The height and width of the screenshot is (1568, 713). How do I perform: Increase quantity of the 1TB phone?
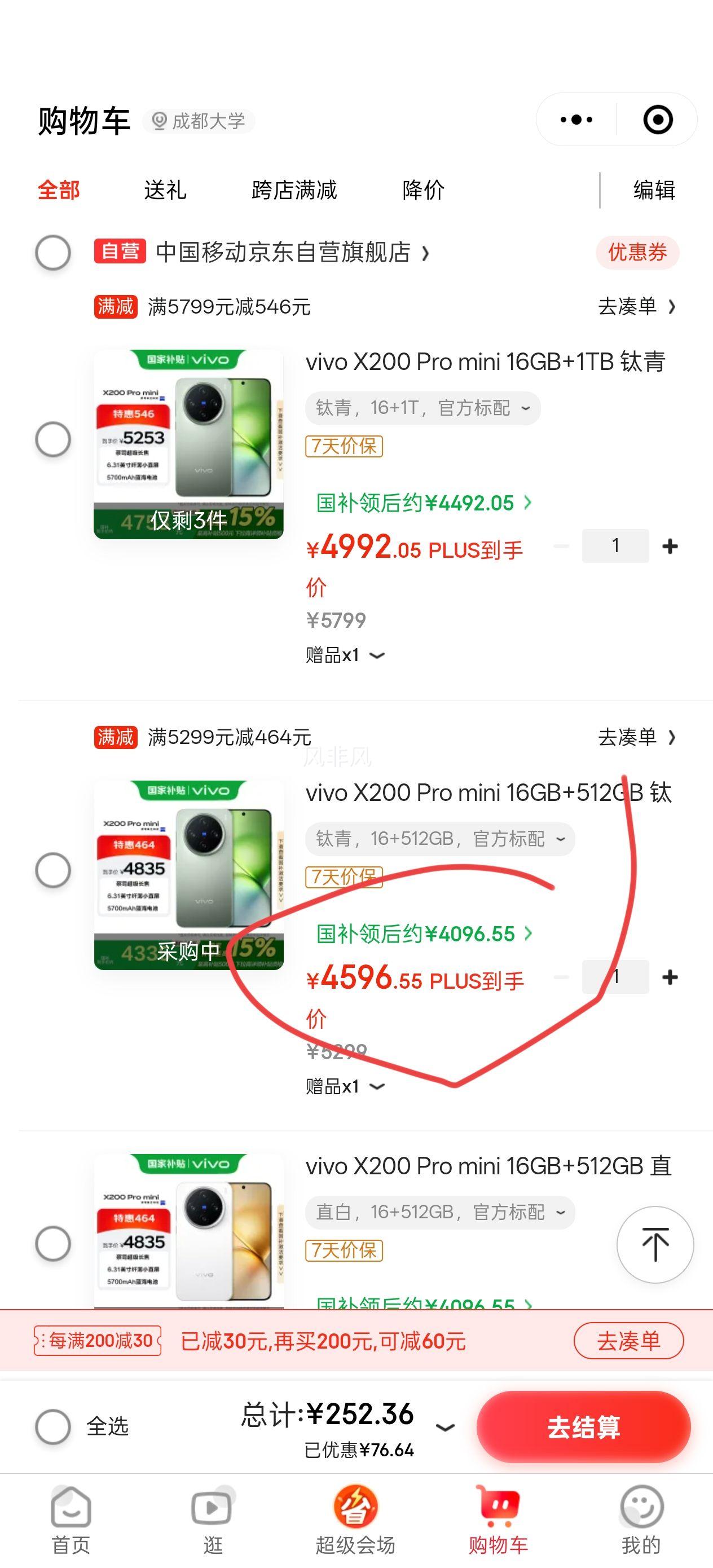coord(670,546)
